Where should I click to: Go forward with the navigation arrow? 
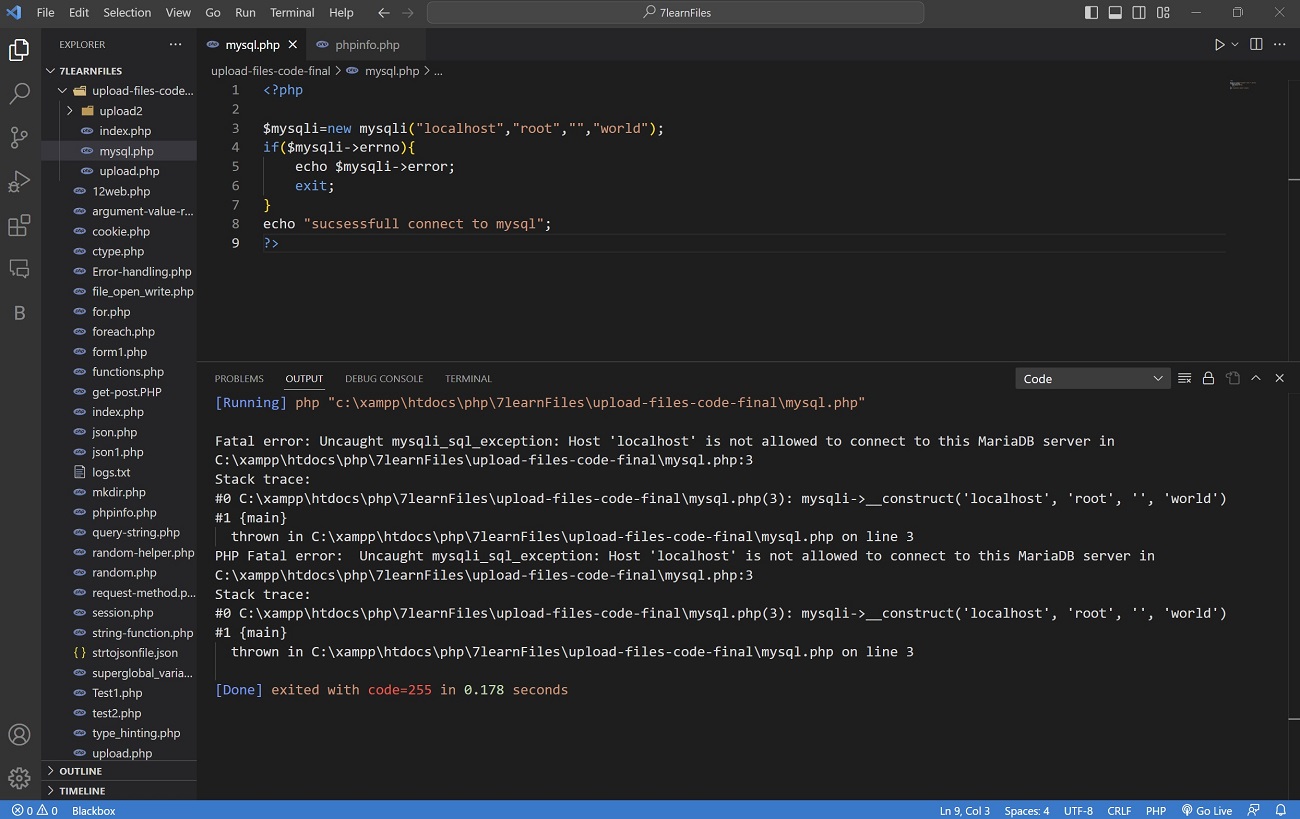[x=406, y=13]
